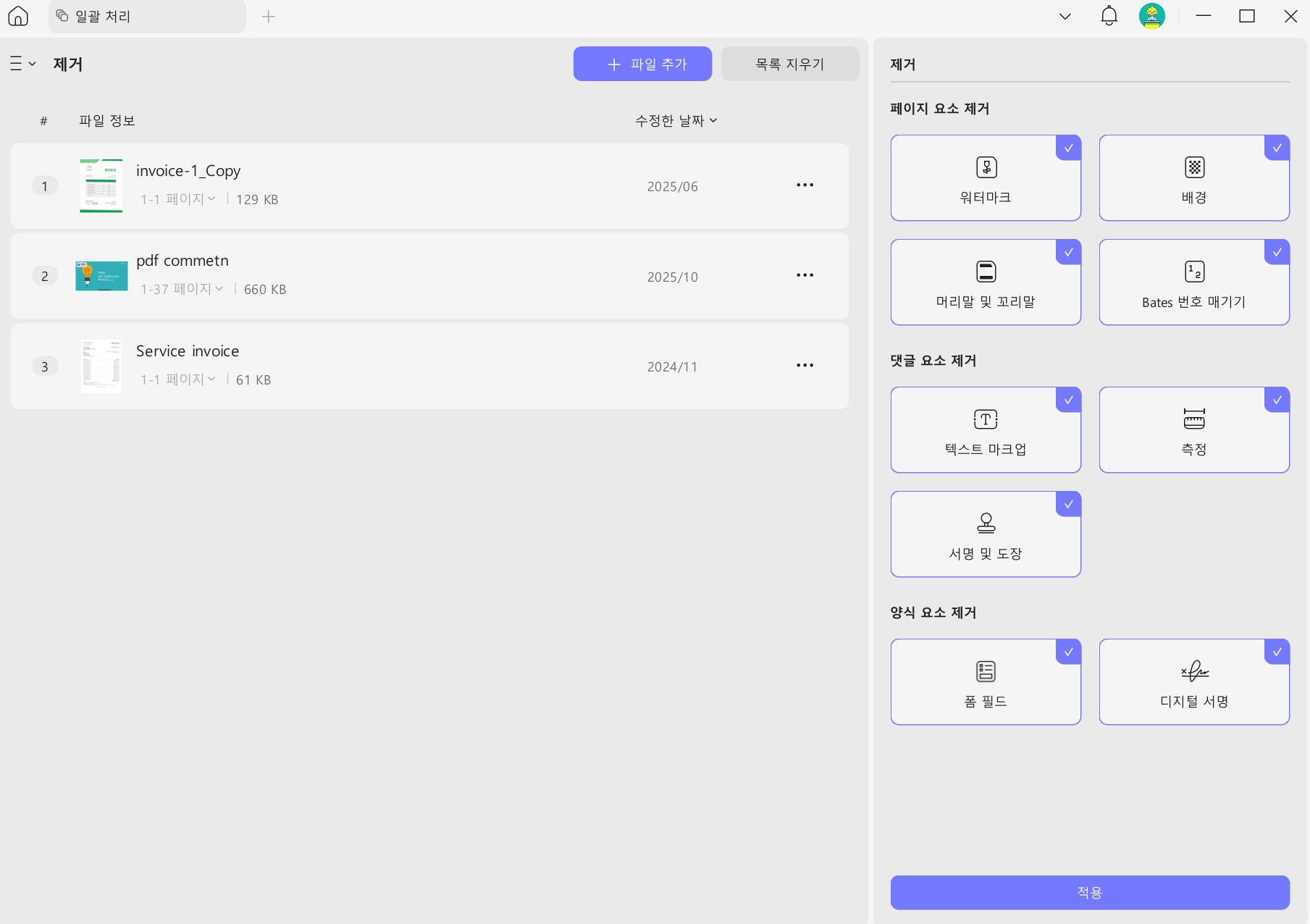Click the pdf commetn file name
The image size is (1310, 924).
182,261
